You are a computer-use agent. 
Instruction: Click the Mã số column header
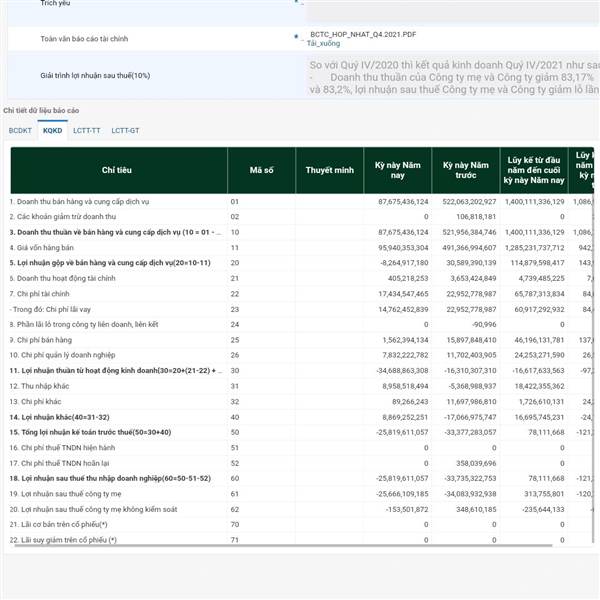(x=261, y=171)
